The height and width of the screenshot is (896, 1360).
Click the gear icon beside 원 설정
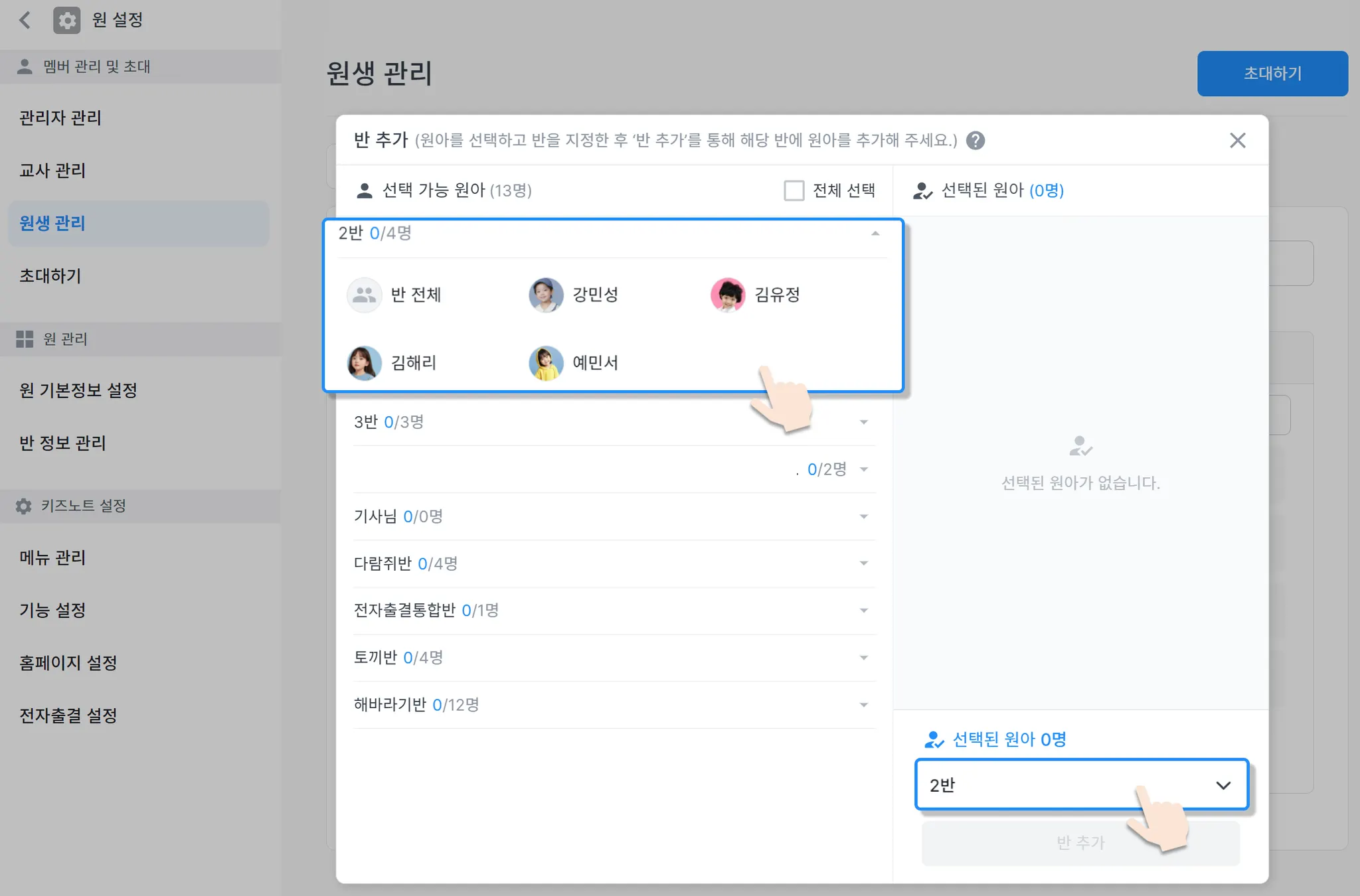[x=66, y=20]
